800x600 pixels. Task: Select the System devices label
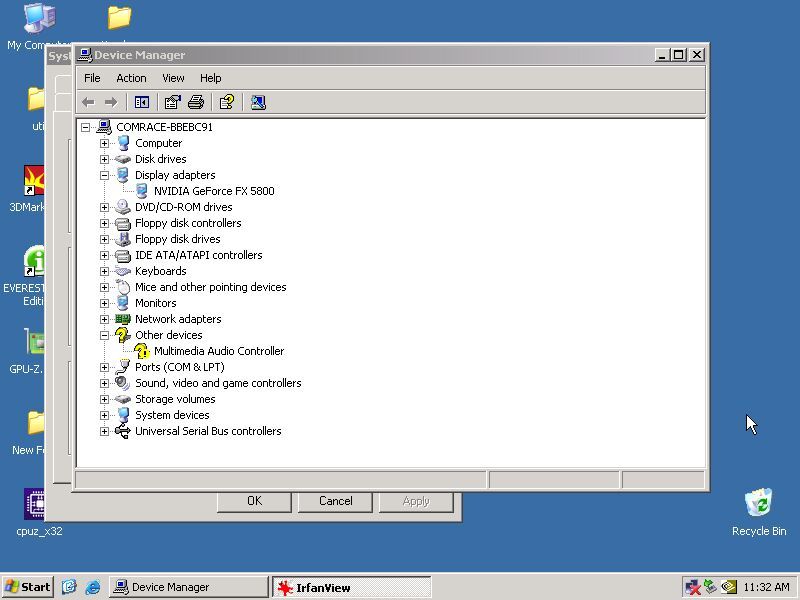[x=172, y=415]
